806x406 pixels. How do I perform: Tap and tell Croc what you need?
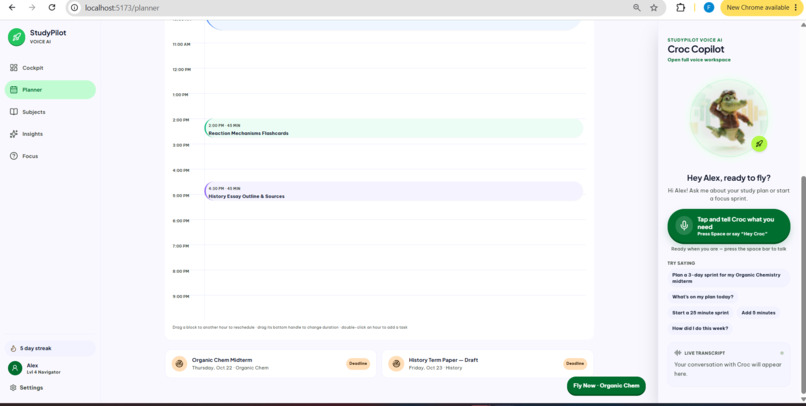click(x=729, y=226)
